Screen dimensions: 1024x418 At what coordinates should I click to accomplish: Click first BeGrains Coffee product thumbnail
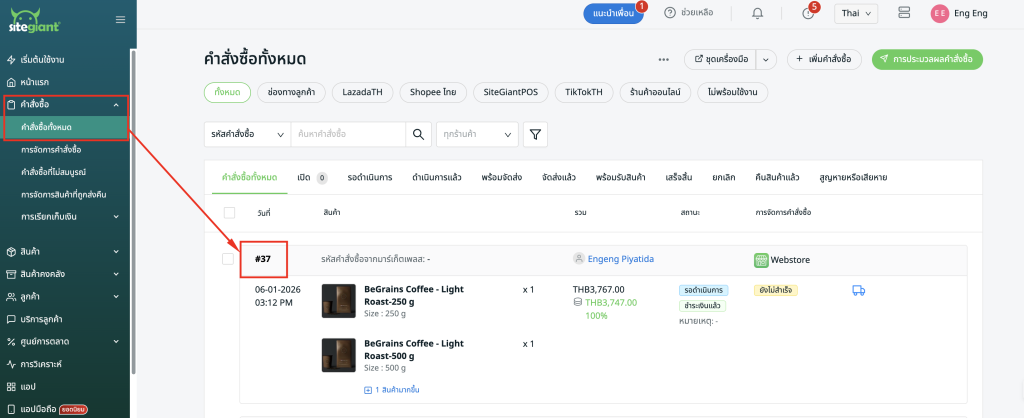click(x=338, y=301)
